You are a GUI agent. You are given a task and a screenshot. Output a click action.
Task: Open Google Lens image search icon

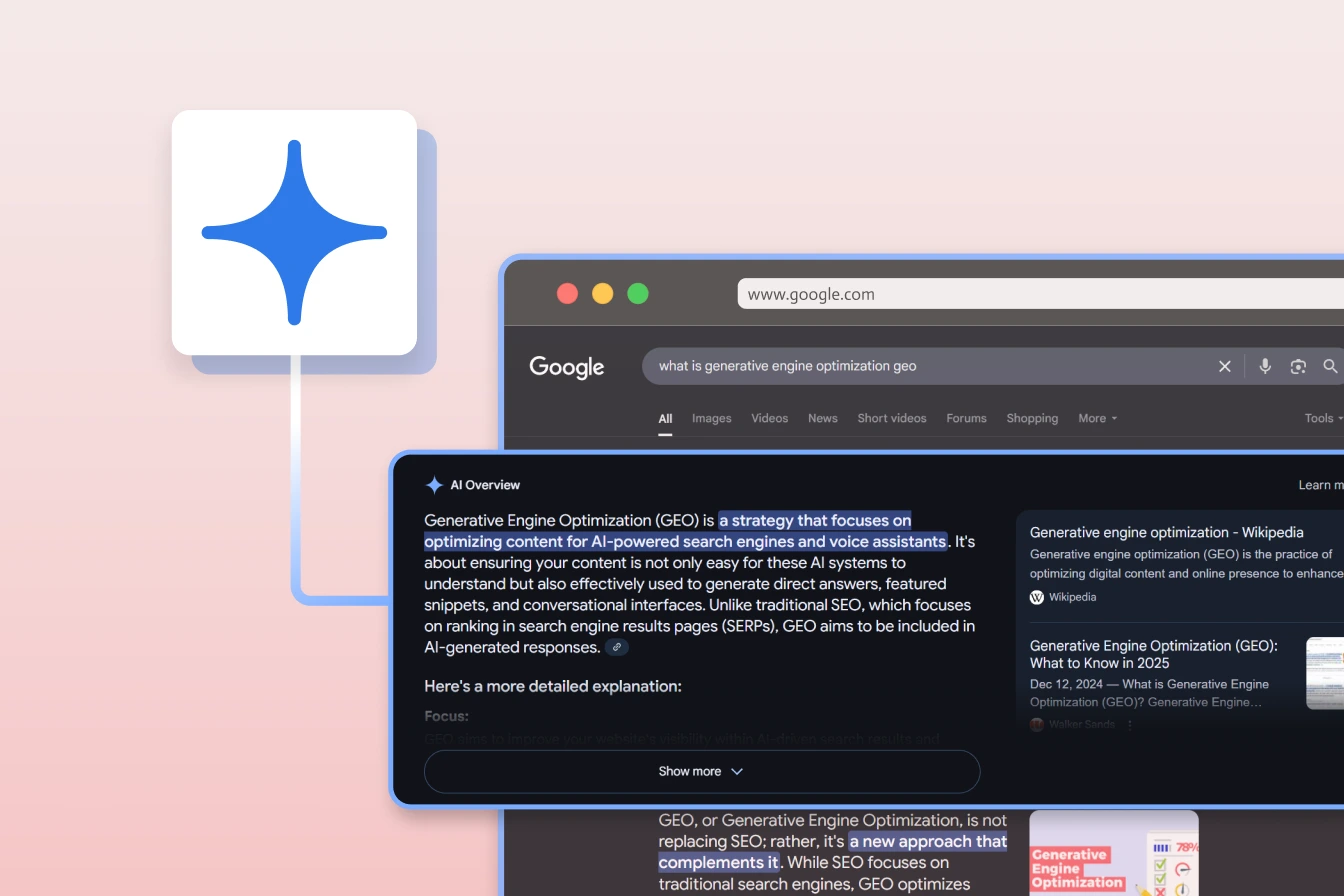1298,366
